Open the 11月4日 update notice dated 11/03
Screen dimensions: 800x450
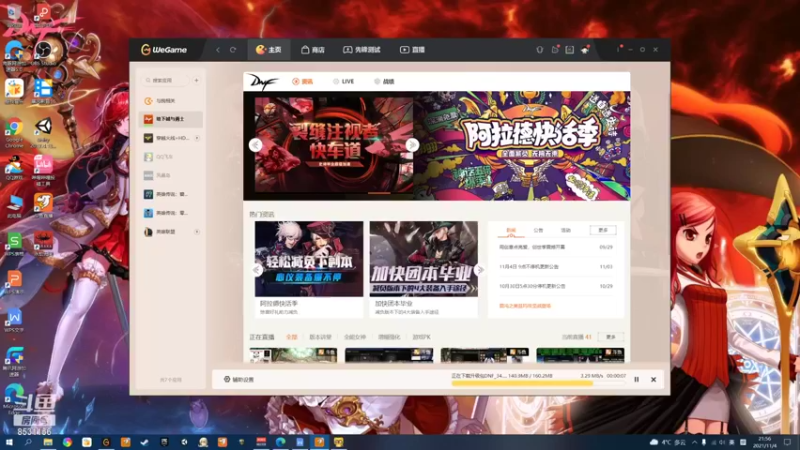tap(556, 266)
